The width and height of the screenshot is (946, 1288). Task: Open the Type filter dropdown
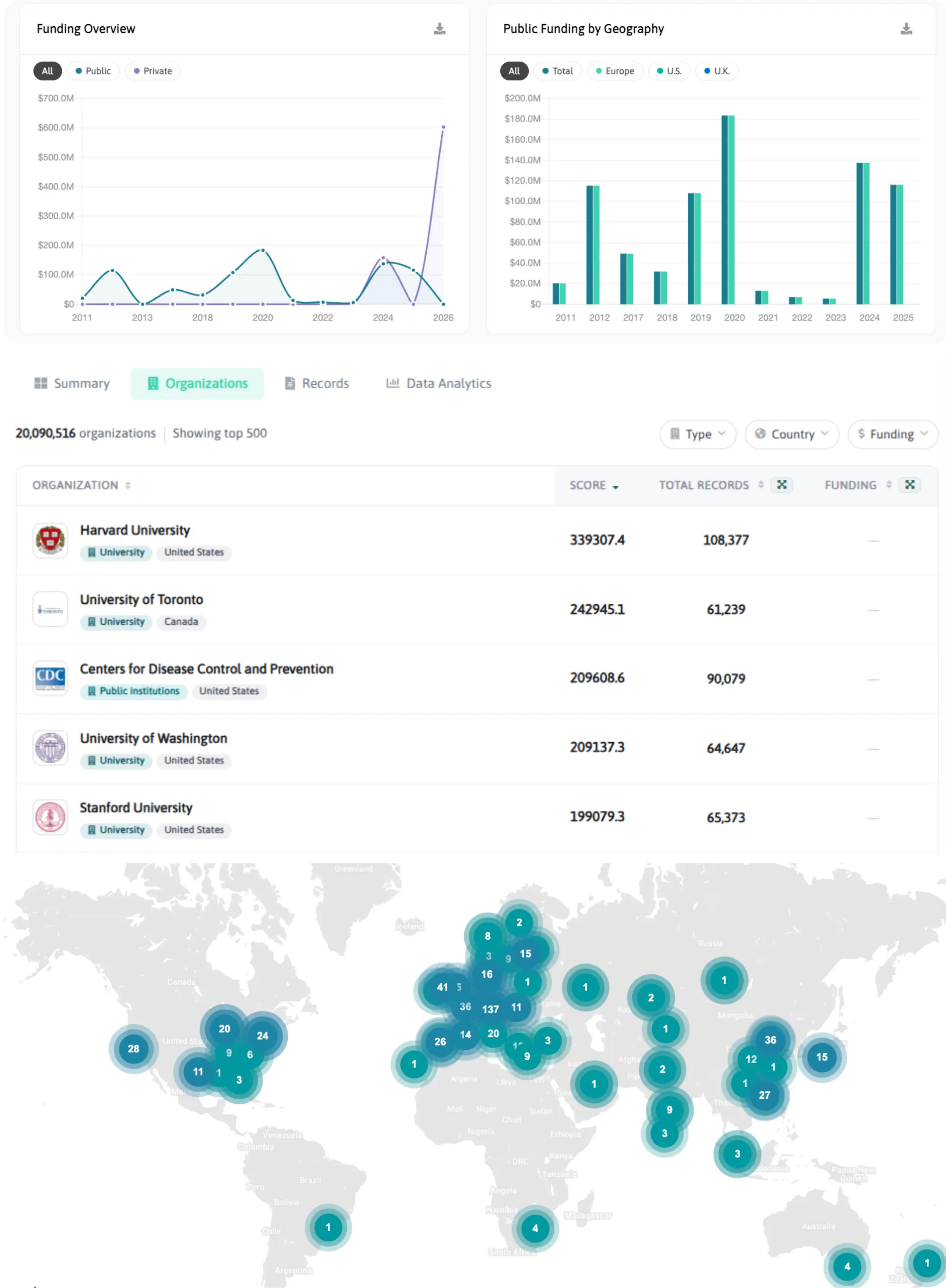698,434
